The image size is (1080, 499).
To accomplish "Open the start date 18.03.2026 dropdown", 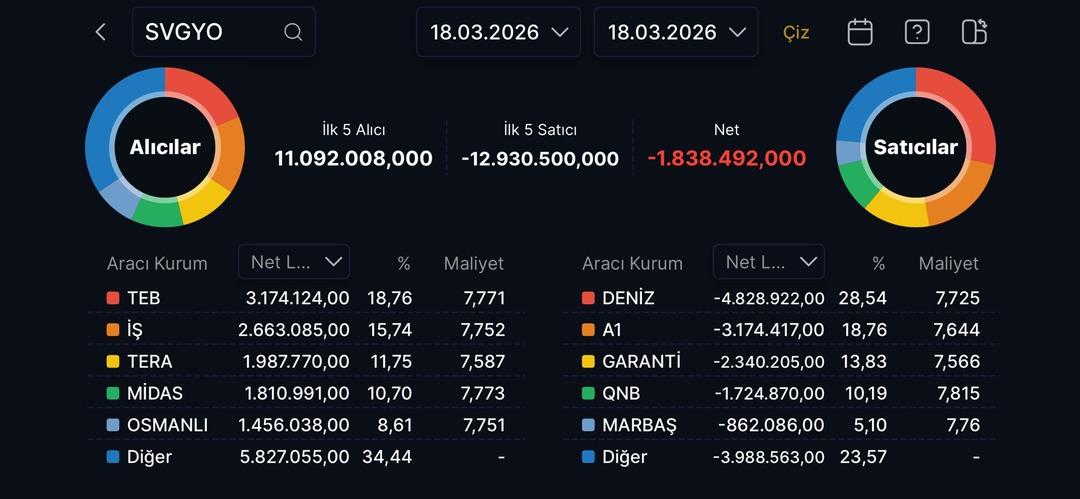I will pos(499,32).
